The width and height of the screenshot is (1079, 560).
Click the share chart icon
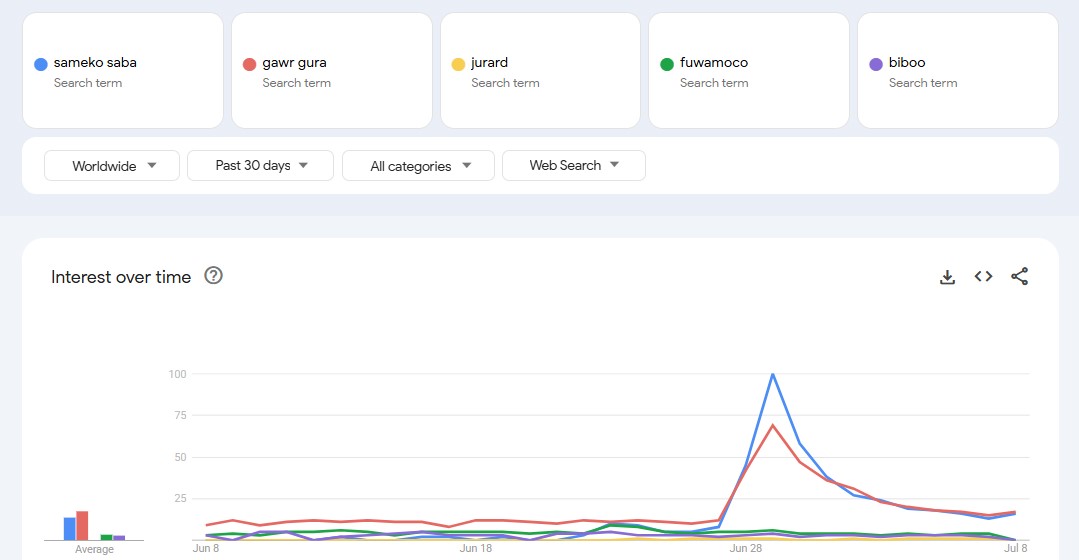(1019, 277)
